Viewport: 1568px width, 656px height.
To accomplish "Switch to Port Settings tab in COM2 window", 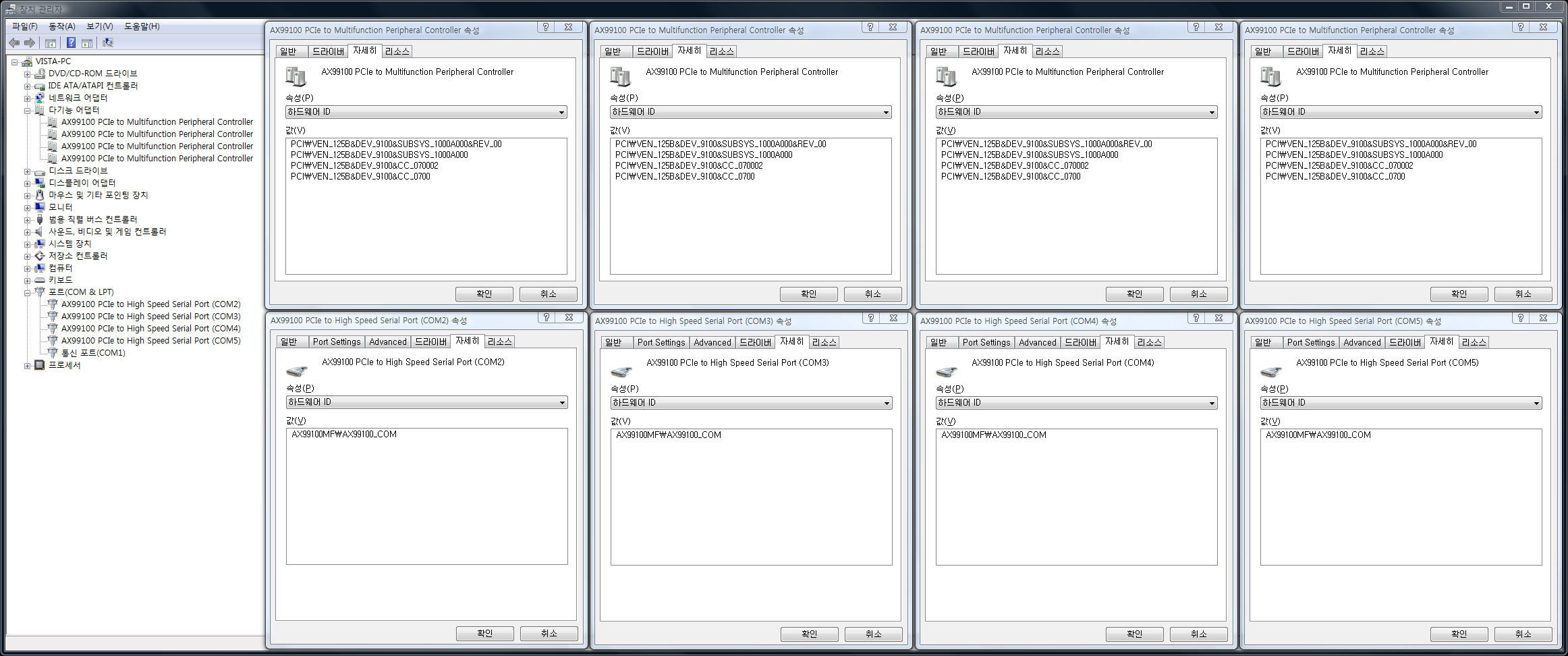I will tap(337, 342).
